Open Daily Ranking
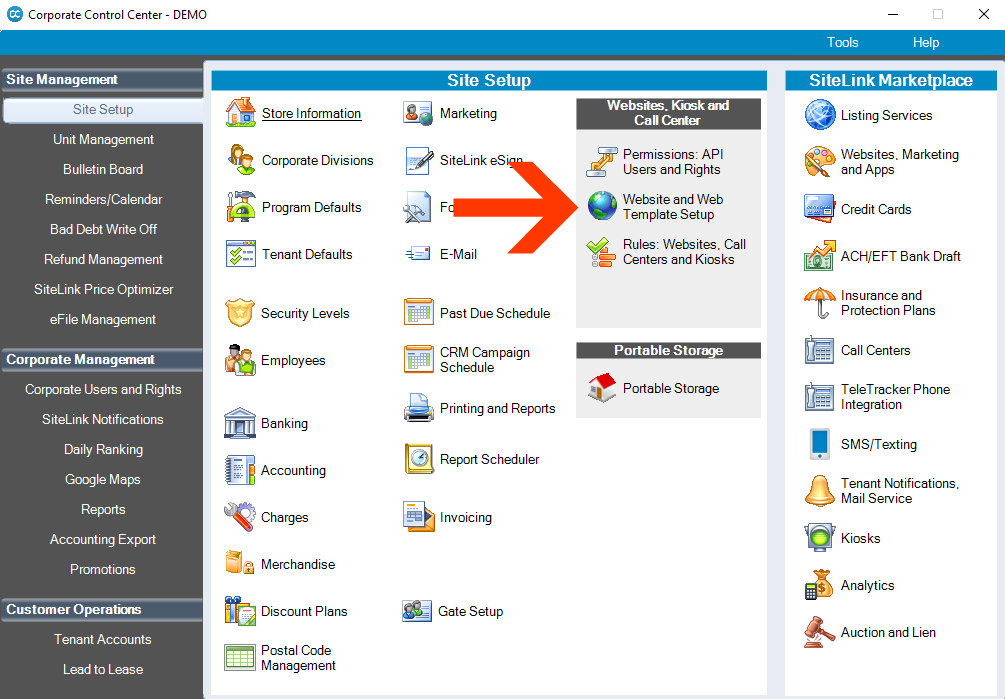The width and height of the screenshot is (1005, 699). [x=103, y=449]
